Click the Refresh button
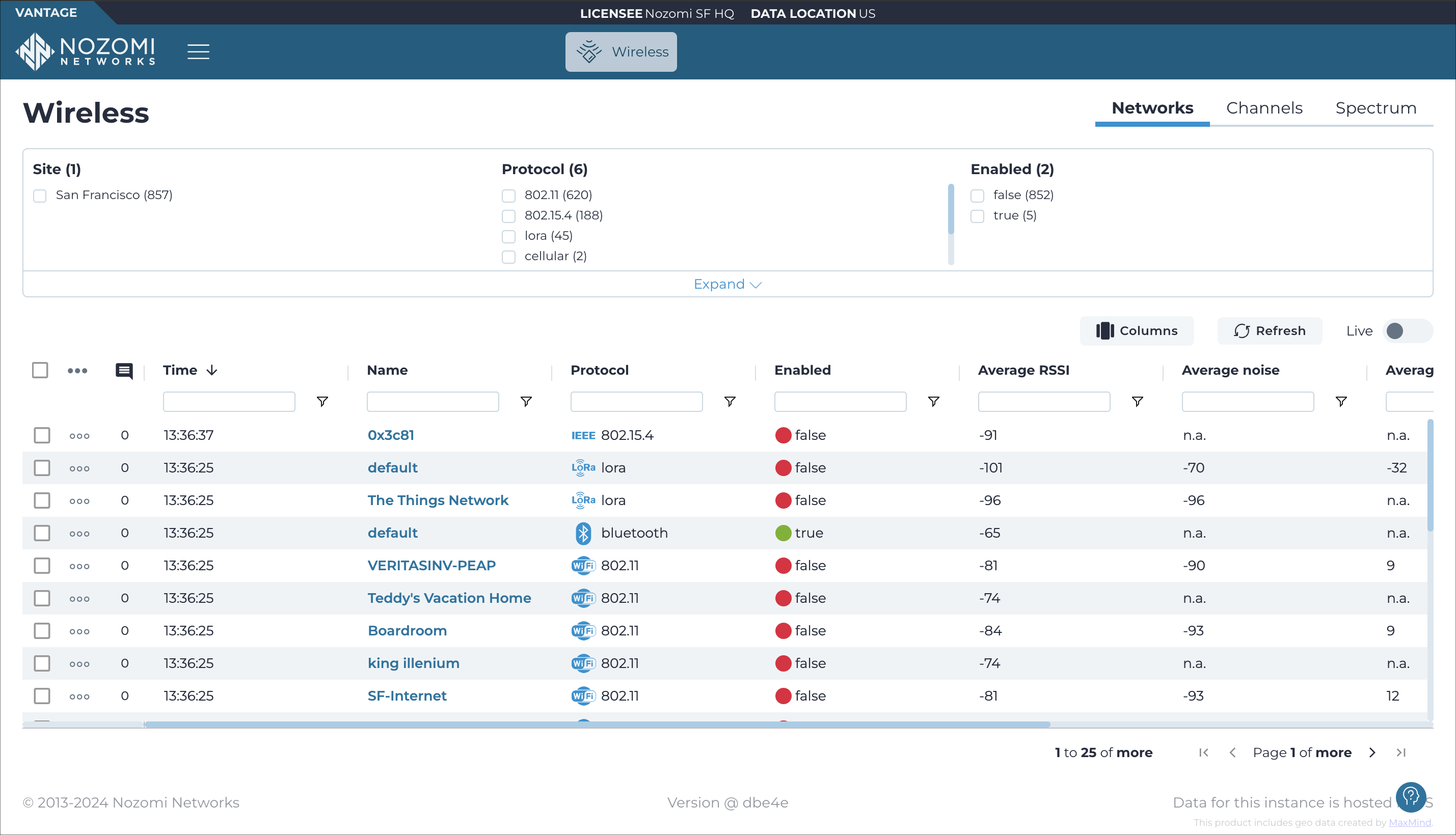This screenshot has height=835, width=1456. tap(1270, 331)
